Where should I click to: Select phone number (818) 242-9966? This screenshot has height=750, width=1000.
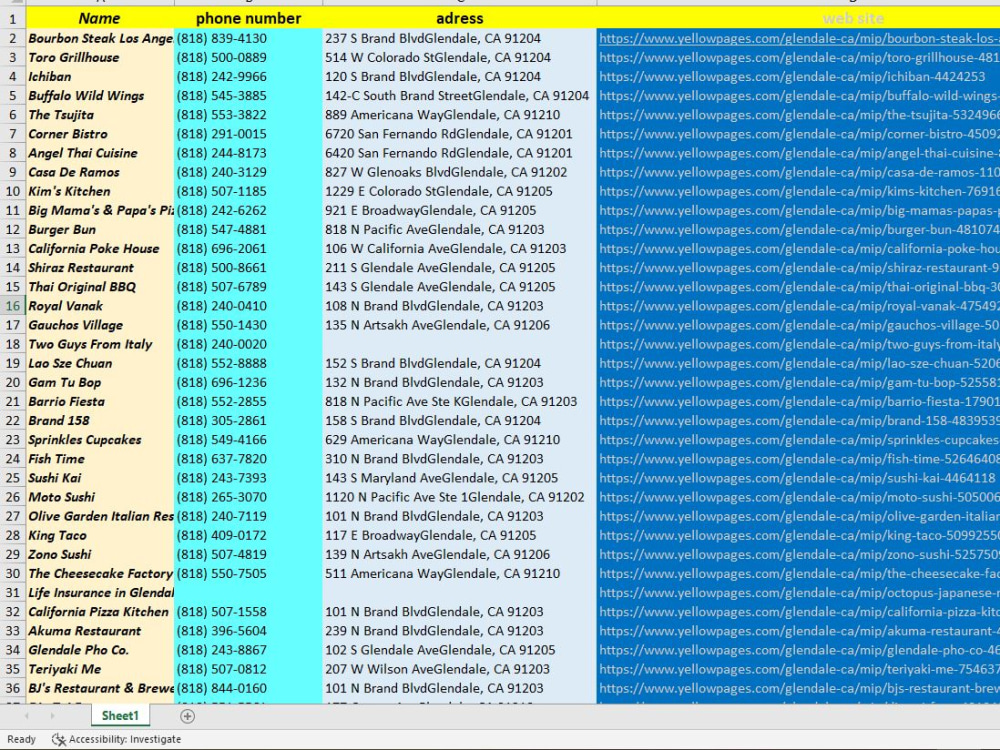click(x=248, y=77)
